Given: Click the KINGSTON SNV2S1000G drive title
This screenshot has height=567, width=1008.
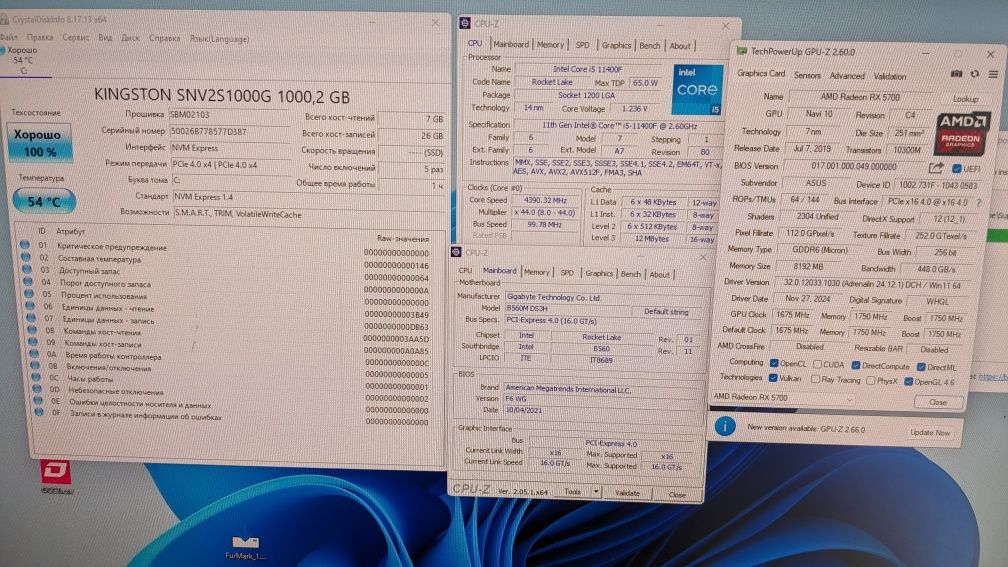Looking at the screenshot, I should click(x=222, y=96).
